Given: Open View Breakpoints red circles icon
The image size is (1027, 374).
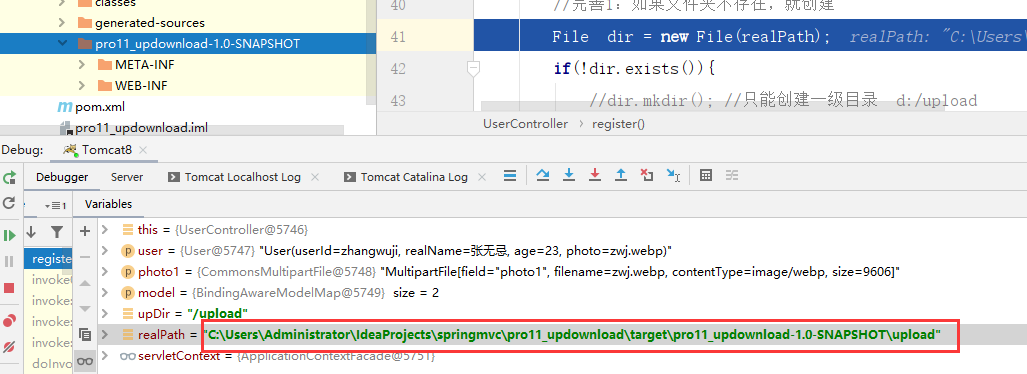Looking at the screenshot, I should tap(9, 320).
